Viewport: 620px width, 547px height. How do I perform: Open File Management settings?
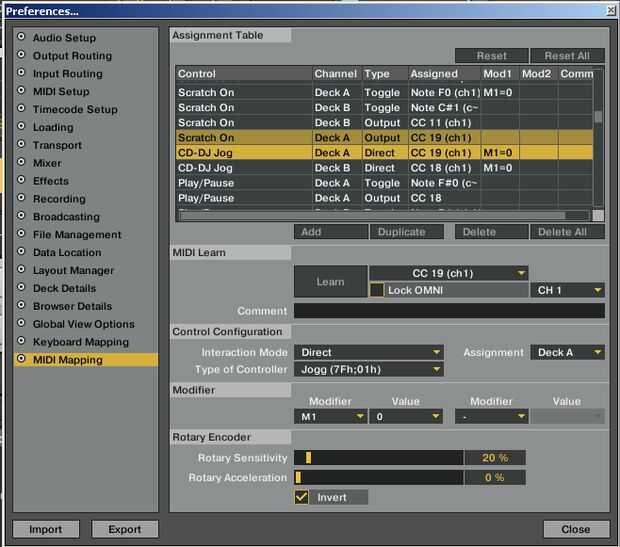[x=77, y=235]
